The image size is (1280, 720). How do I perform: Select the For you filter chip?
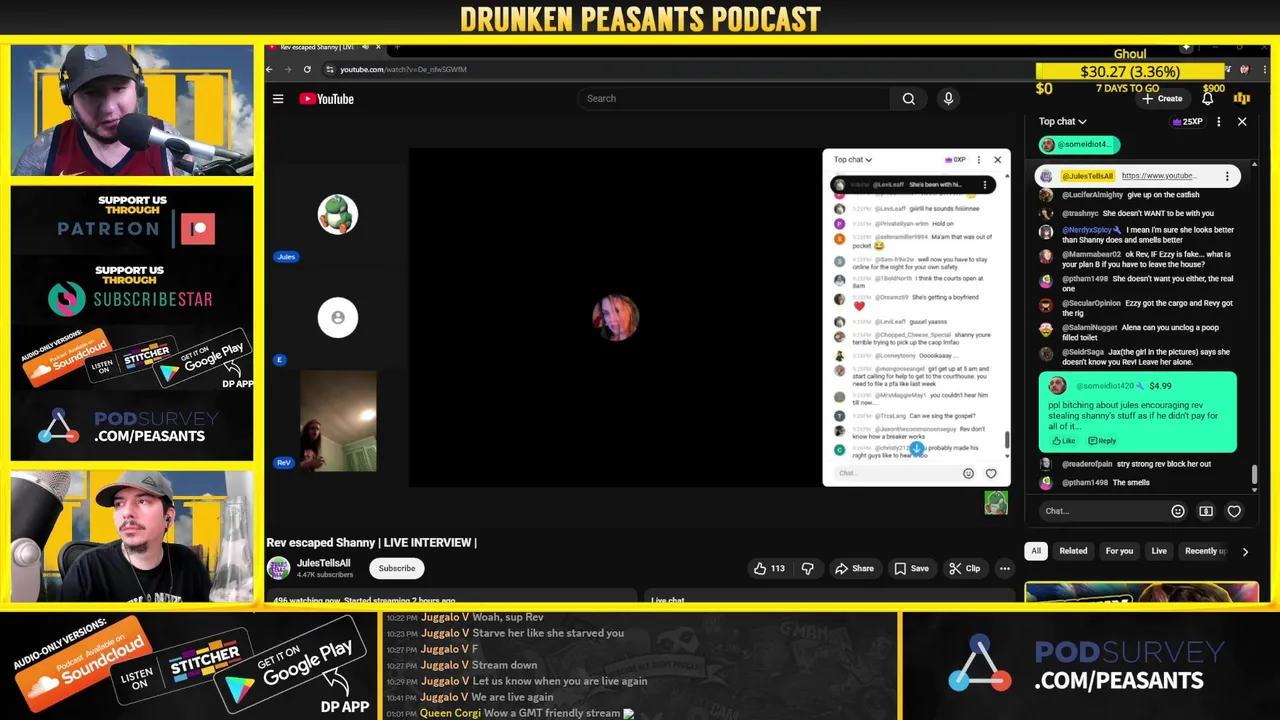tap(1119, 551)
